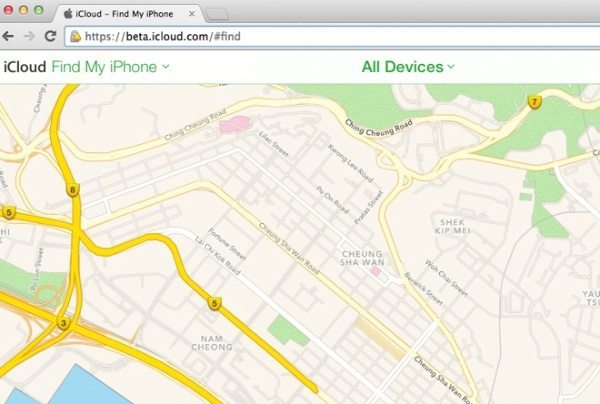
Task: Click the iCloud logo text
Action: tap(25, 67)
